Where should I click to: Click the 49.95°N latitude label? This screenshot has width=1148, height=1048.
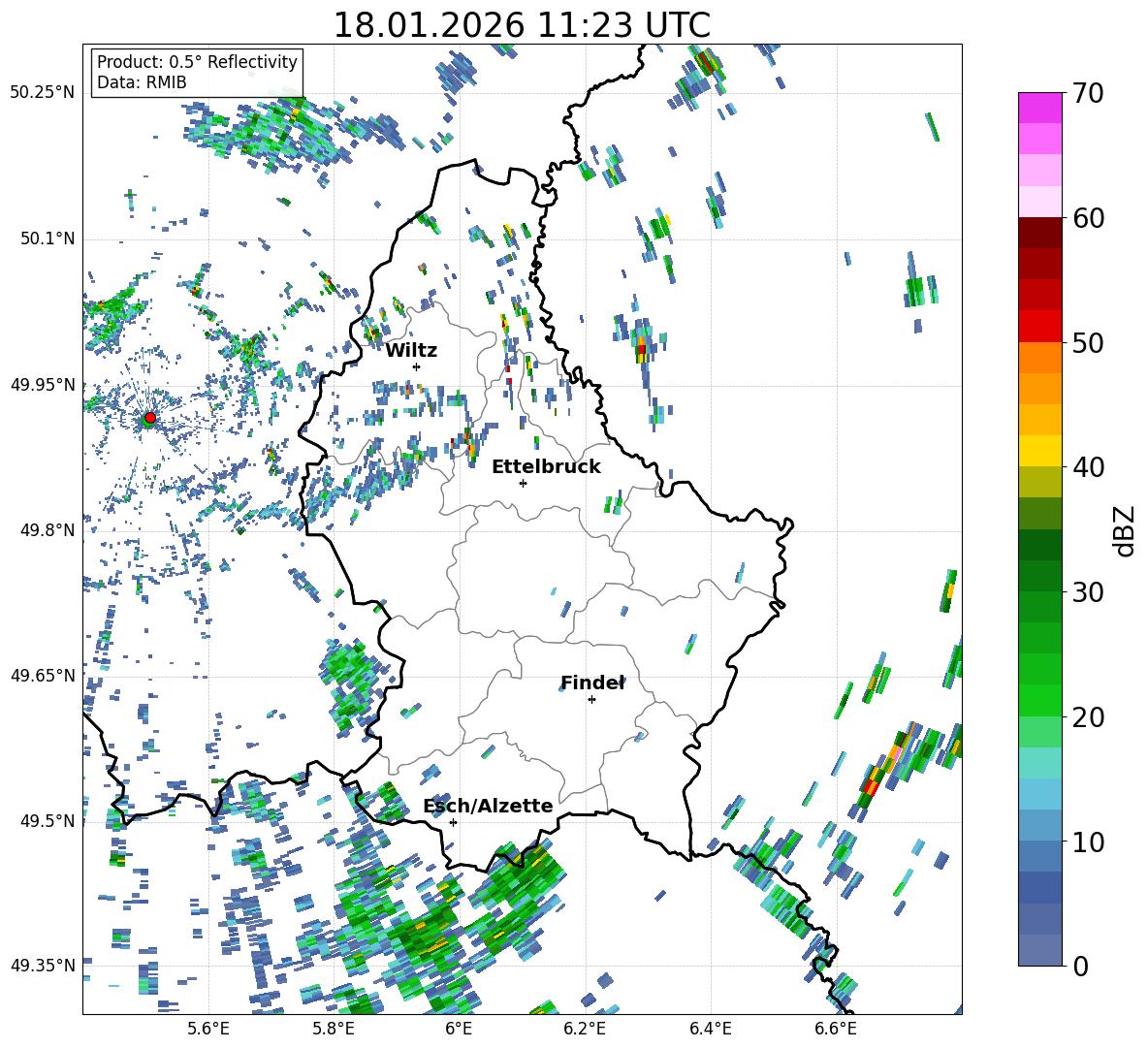coord(43,385)
